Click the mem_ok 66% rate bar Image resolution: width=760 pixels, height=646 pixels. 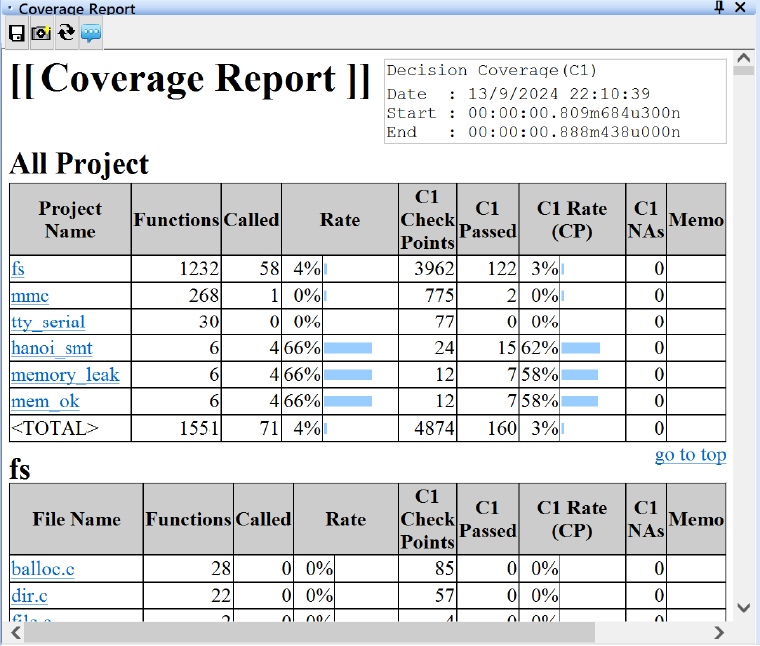click(x=348, y=401)
